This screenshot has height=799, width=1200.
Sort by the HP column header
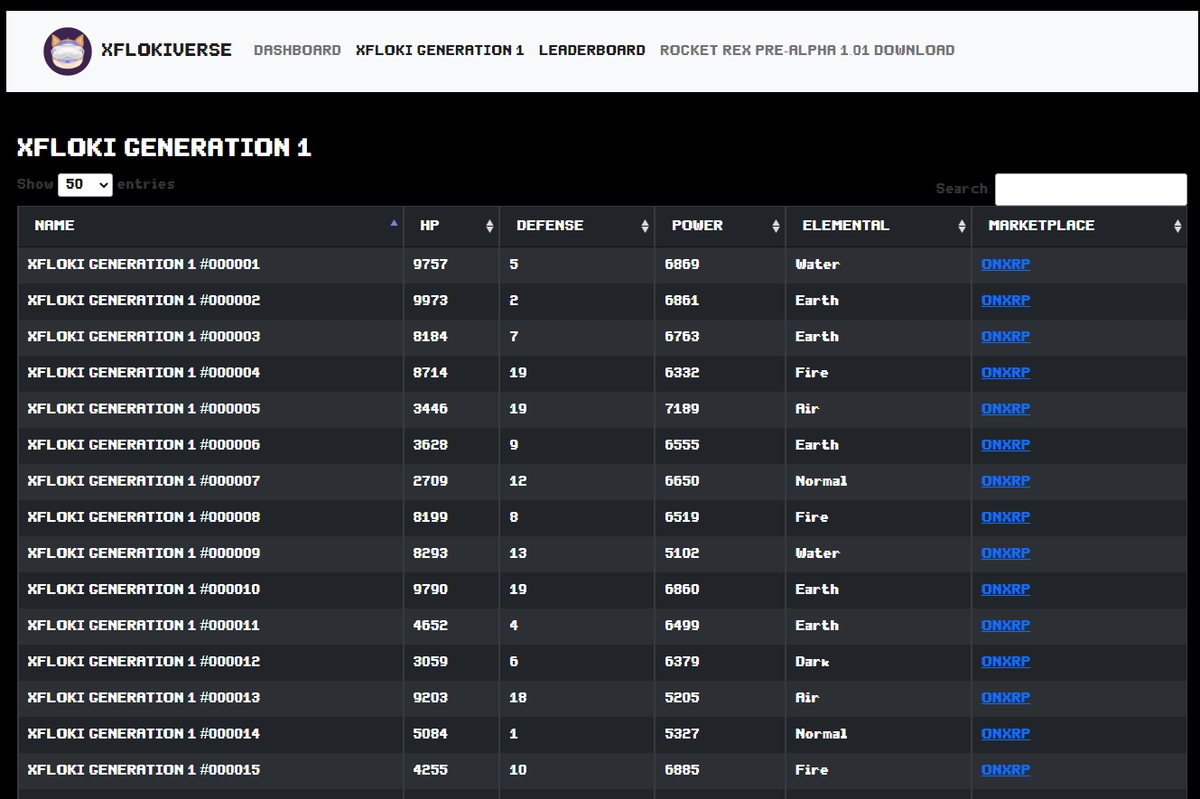click(452, 226)
